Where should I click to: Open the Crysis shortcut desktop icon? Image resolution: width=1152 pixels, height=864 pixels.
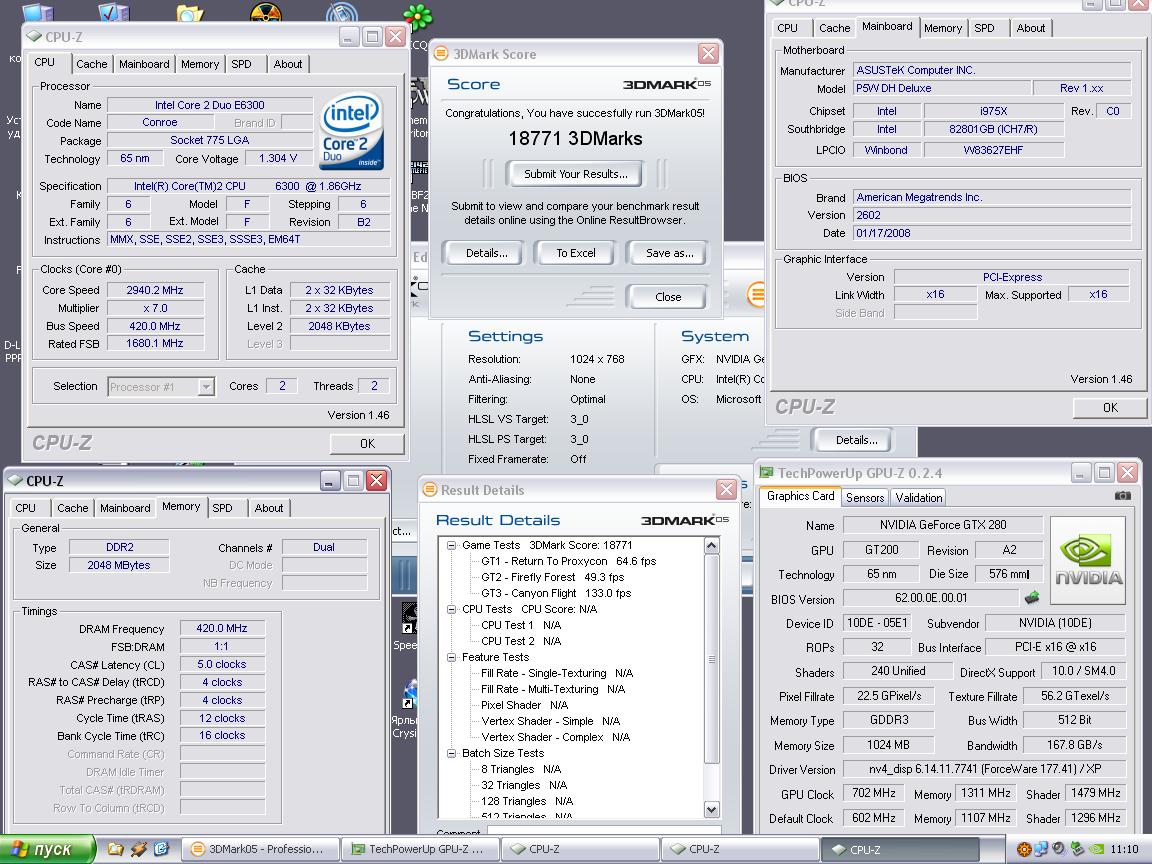tap(408, 694)
